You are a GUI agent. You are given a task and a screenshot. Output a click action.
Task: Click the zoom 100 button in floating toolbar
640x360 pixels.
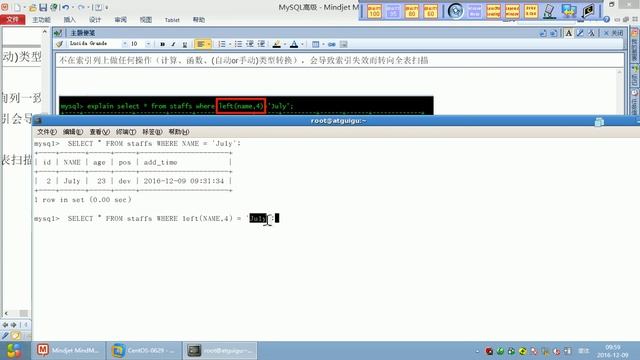click(x=374, y=11)
